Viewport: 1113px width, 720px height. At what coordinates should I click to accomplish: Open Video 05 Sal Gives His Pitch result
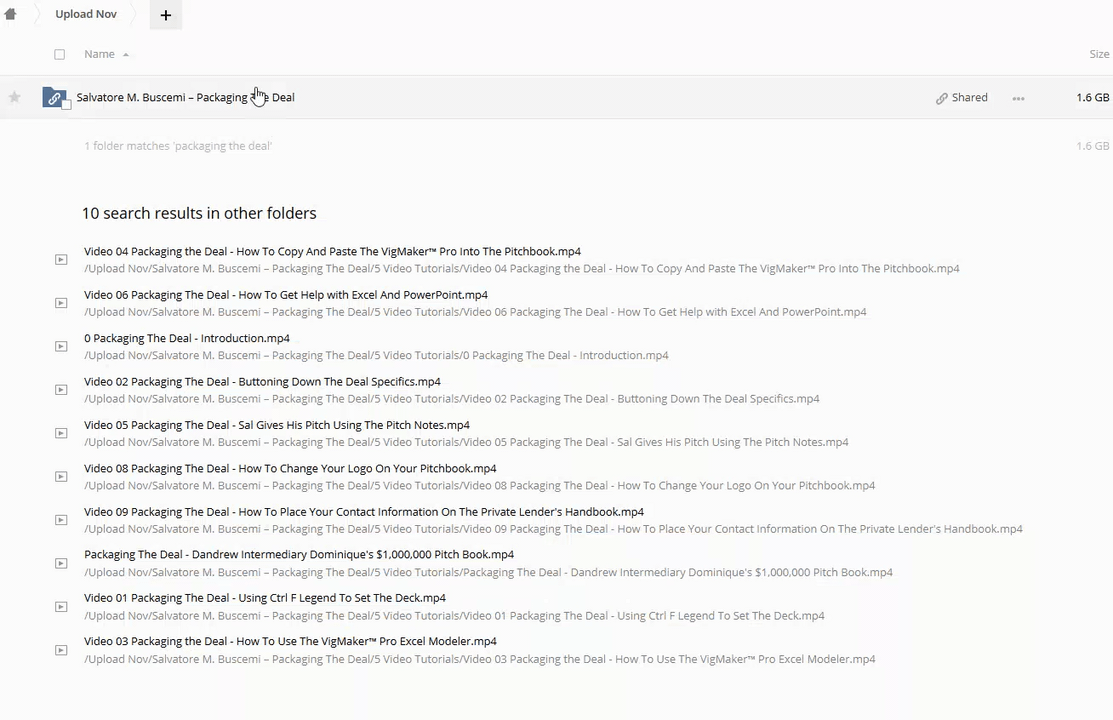tap(276, 425)
